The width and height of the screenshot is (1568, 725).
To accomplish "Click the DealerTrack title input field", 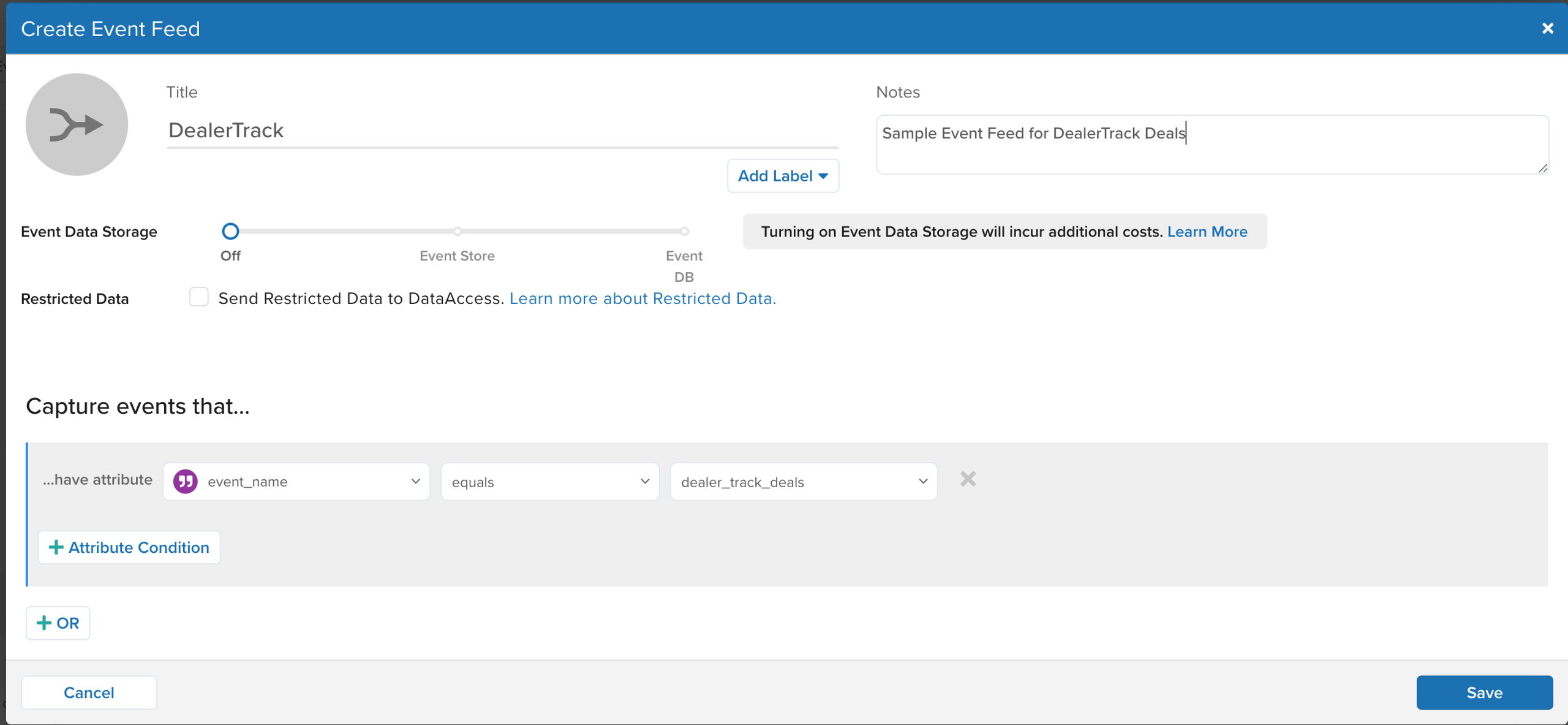I will click(x=502, y=131).
